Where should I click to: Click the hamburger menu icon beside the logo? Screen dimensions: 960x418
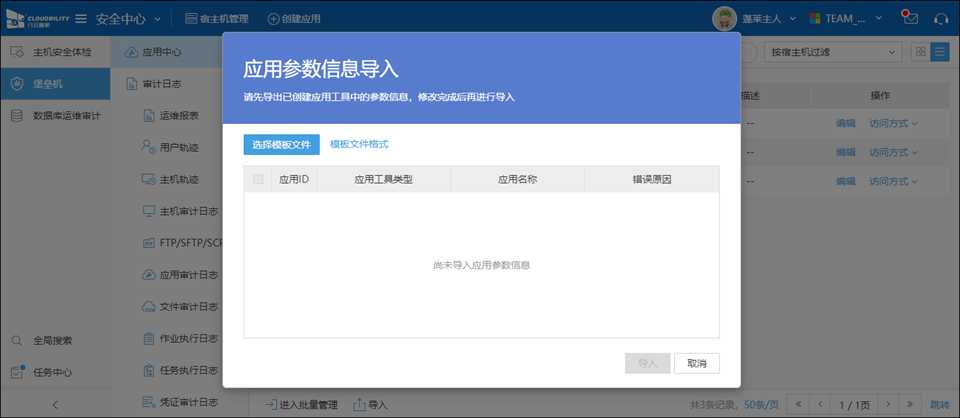80,19
